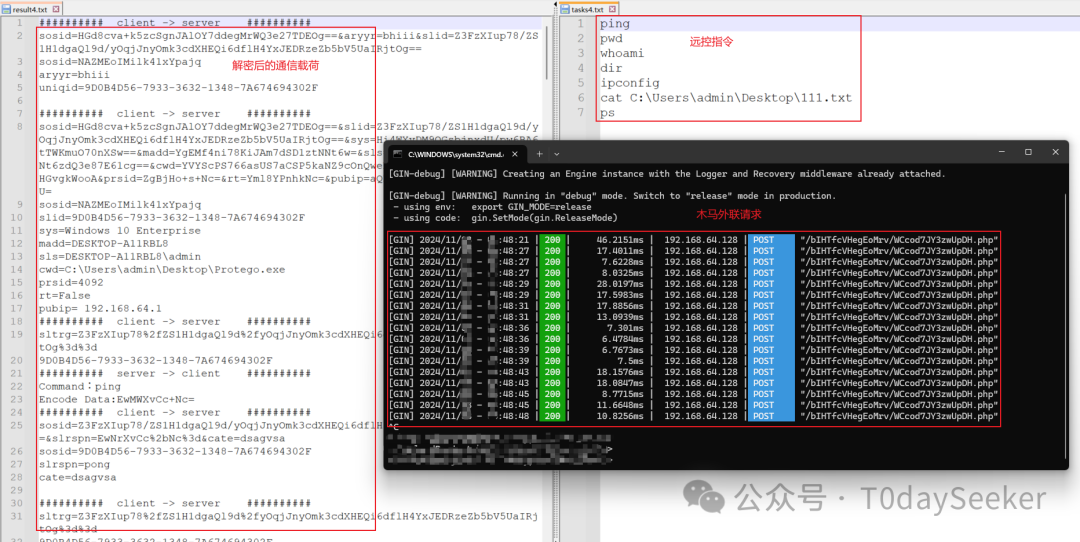Click the 'prsid=4092' line
This screenshot has width=1080, height=542.
click(x=72, y=282)
